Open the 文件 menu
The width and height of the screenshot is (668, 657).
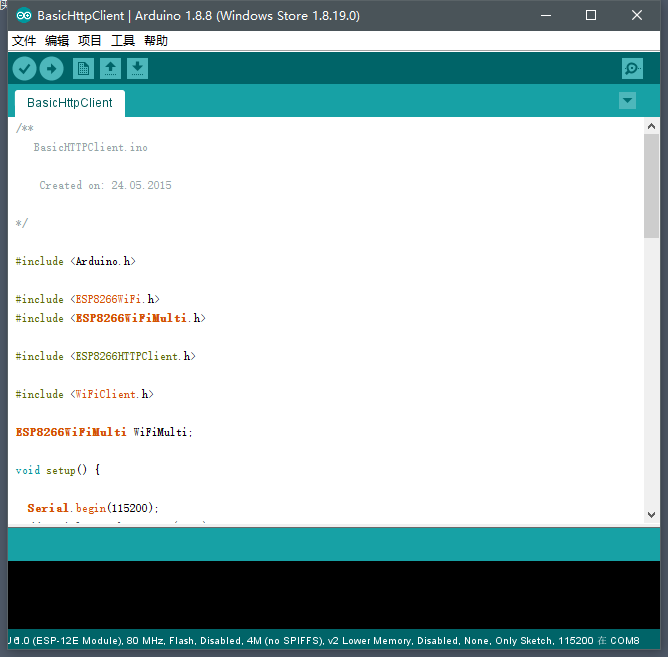tap(24, 41)
